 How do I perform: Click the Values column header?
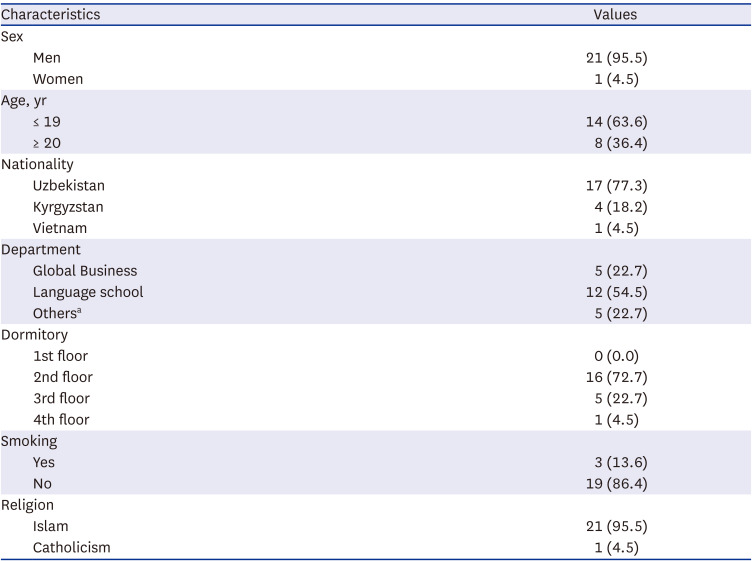coord(615,15)
